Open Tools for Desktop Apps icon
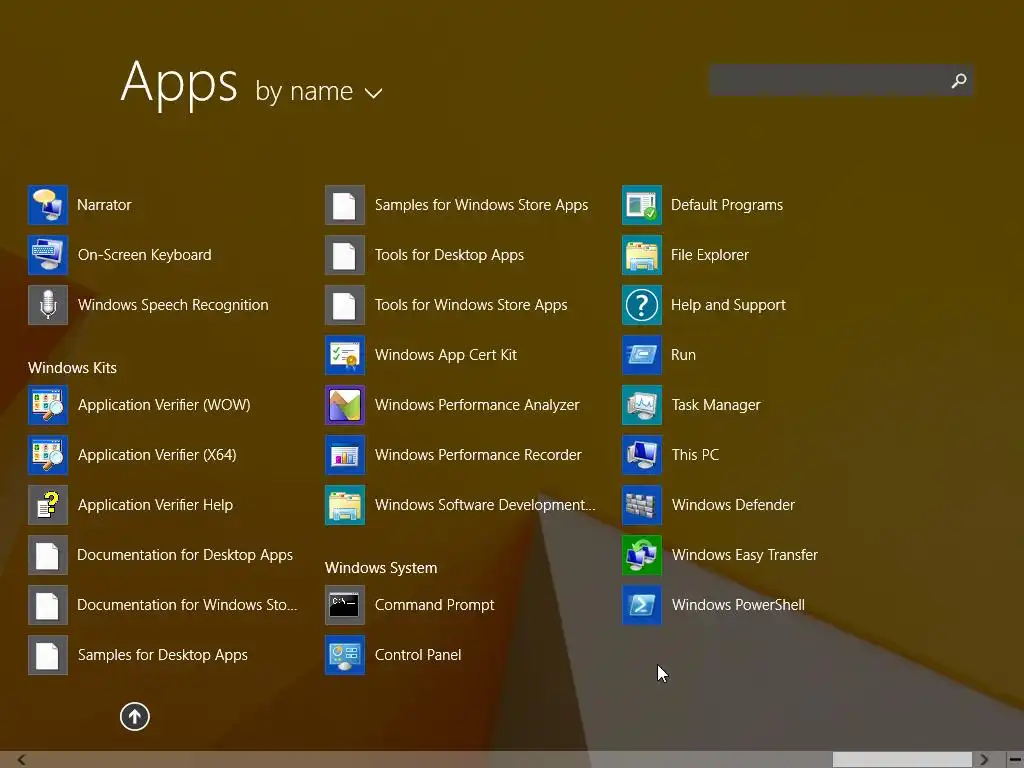 point(345,255)
